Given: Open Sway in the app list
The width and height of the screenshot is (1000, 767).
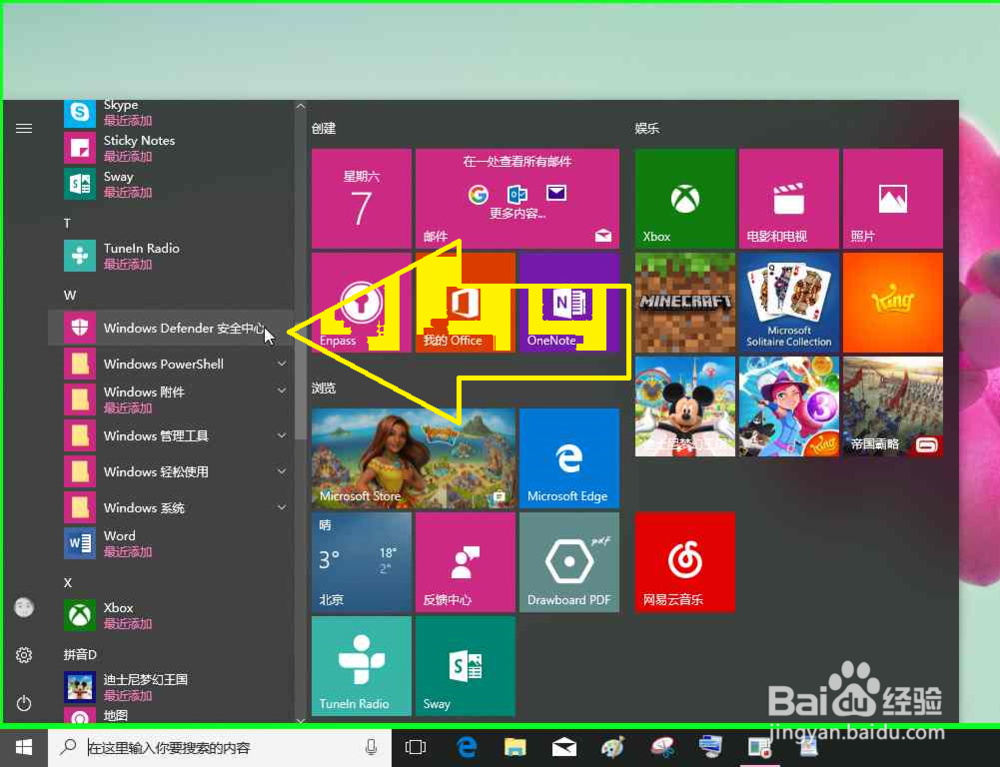Looking at the screenshot, I should (x=171, y=184).
